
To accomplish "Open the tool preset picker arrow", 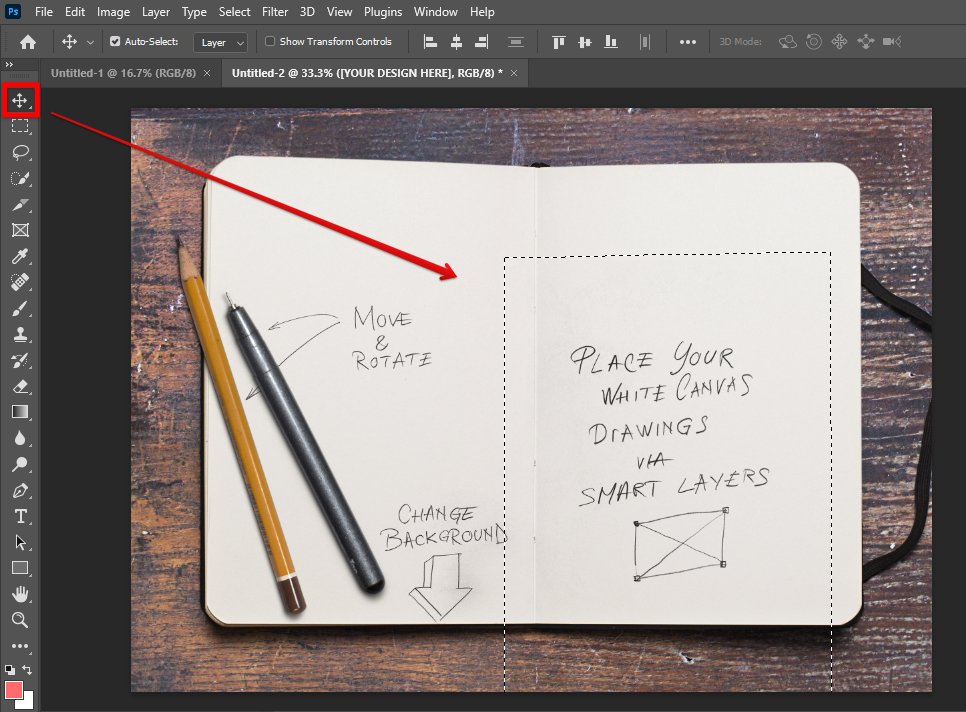I will [x=91, y=42].
